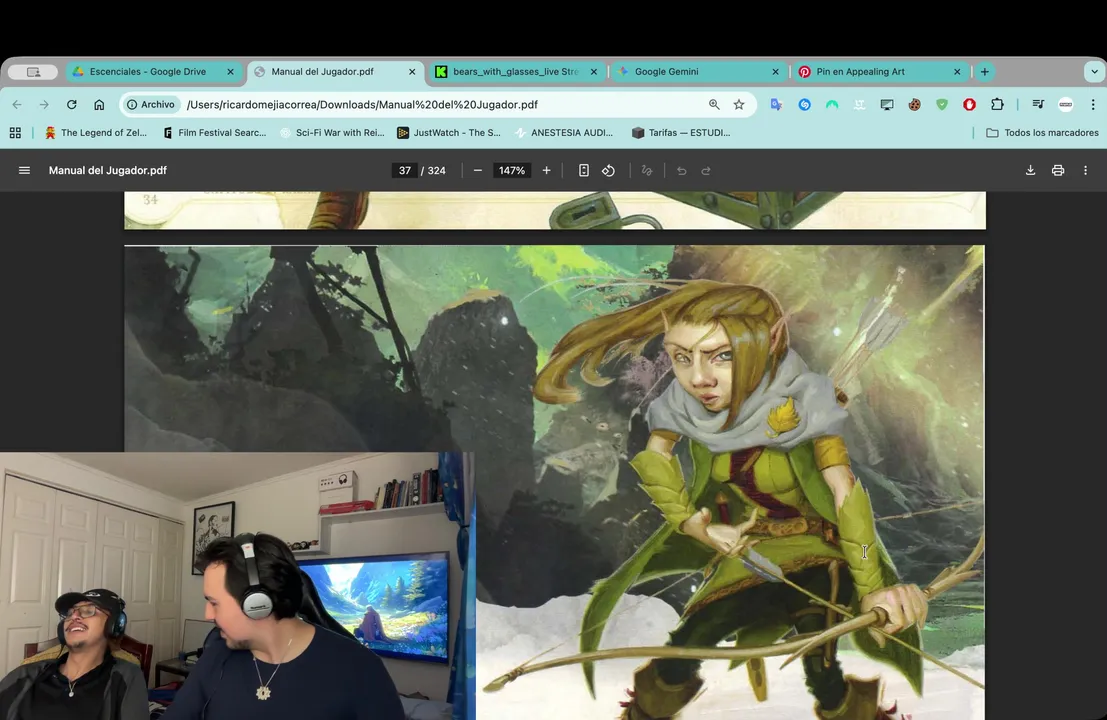Open the Film Festival Searc... bookmark

pos(215,133)
